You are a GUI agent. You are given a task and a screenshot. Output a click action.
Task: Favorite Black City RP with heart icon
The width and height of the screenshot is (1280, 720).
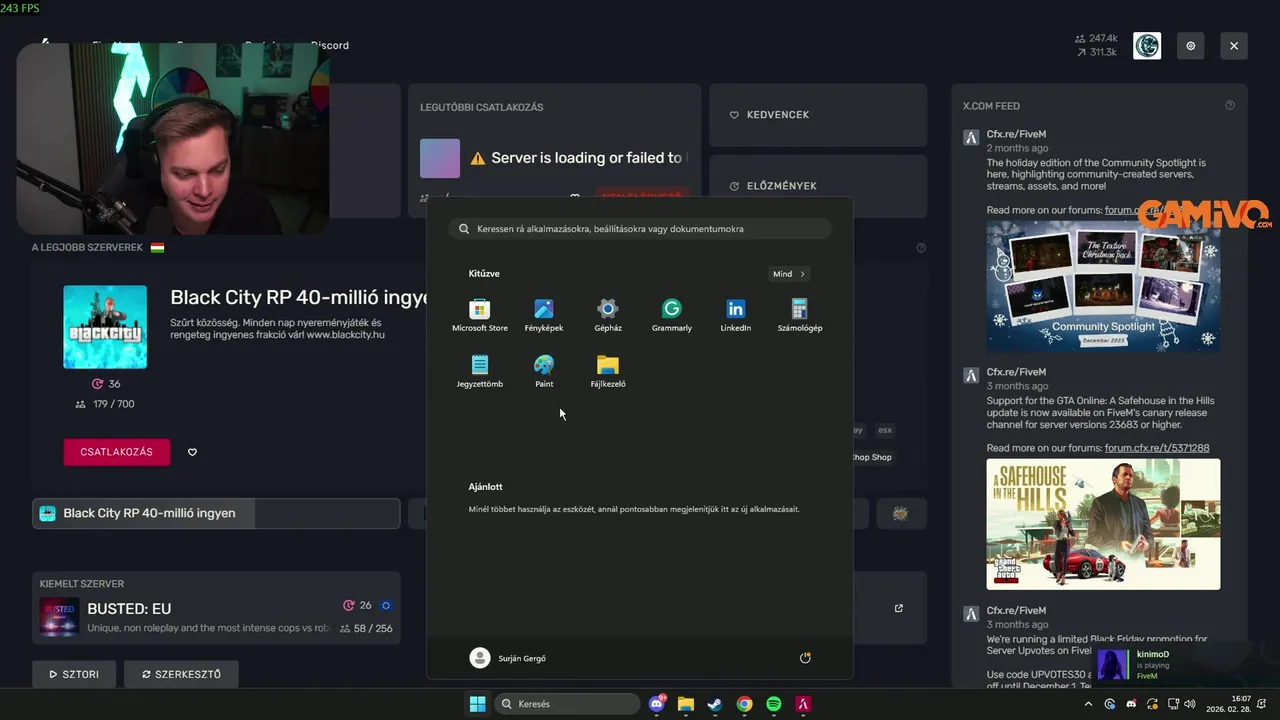point(192,452)
